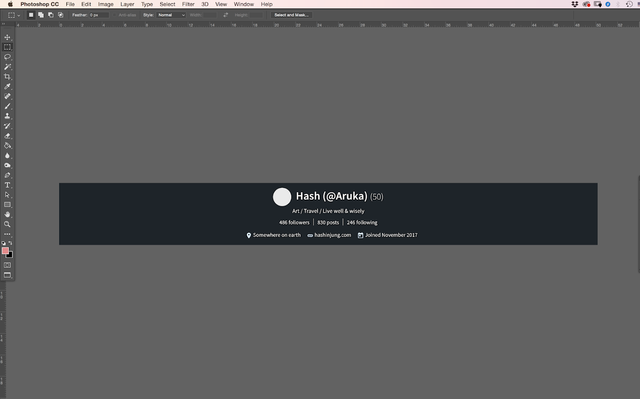The image size is (640, 399).
Task: Click the white avatar circle on canvas
Action: tap(282, 197)
